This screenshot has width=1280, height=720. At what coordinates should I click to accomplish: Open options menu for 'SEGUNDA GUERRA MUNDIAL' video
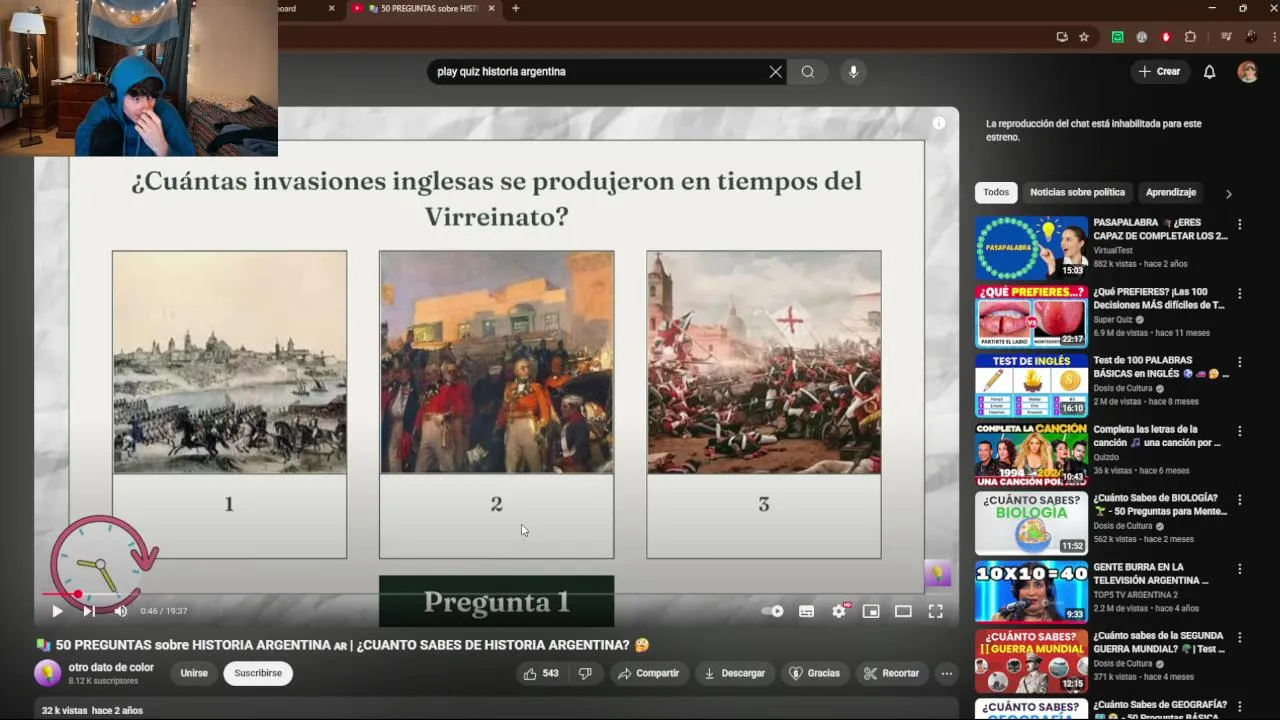pyautogui.click(x=1240, y=638)
